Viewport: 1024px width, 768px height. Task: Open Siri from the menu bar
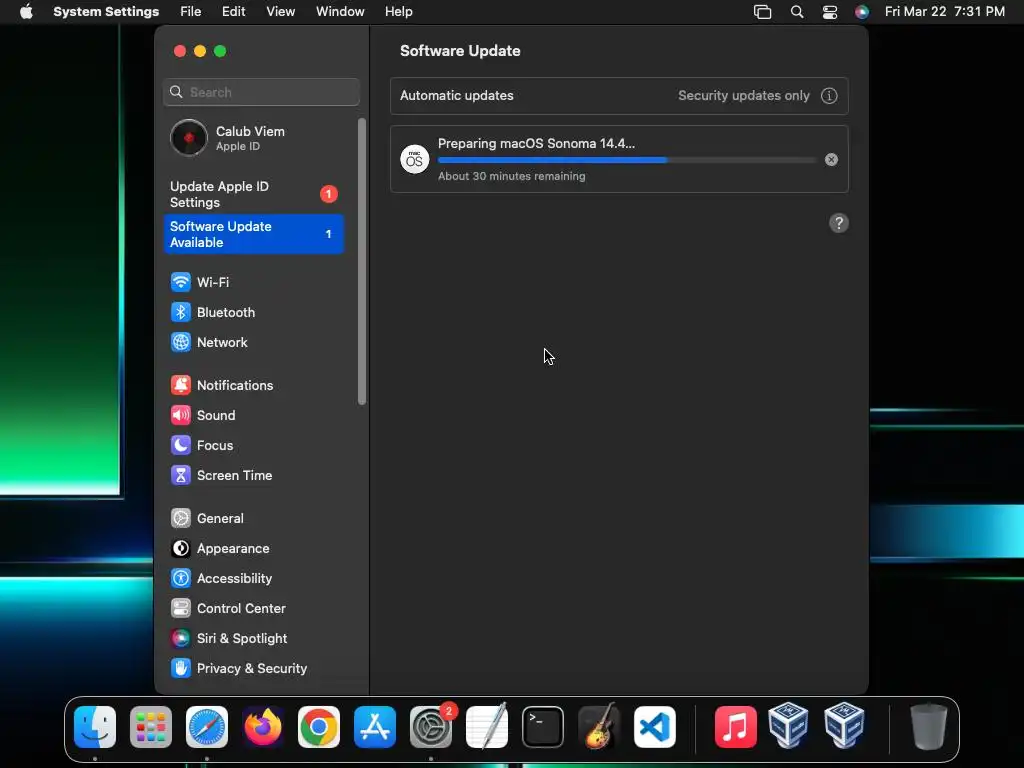[862, 12]
